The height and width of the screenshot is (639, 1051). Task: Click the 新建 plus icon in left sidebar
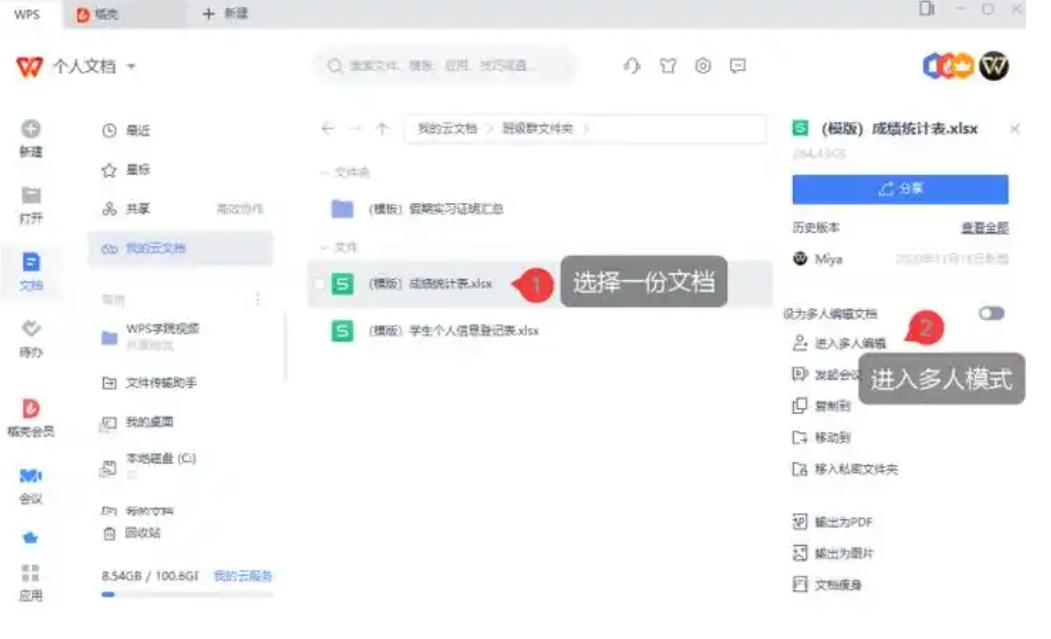(x=30, y=128)
